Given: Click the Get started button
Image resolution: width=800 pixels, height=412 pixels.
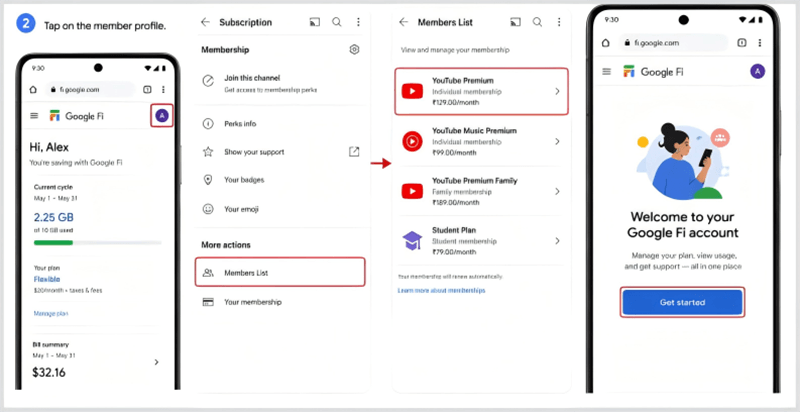Looking at the screenshot, I should pyautogui.click(x=682, y=302).
